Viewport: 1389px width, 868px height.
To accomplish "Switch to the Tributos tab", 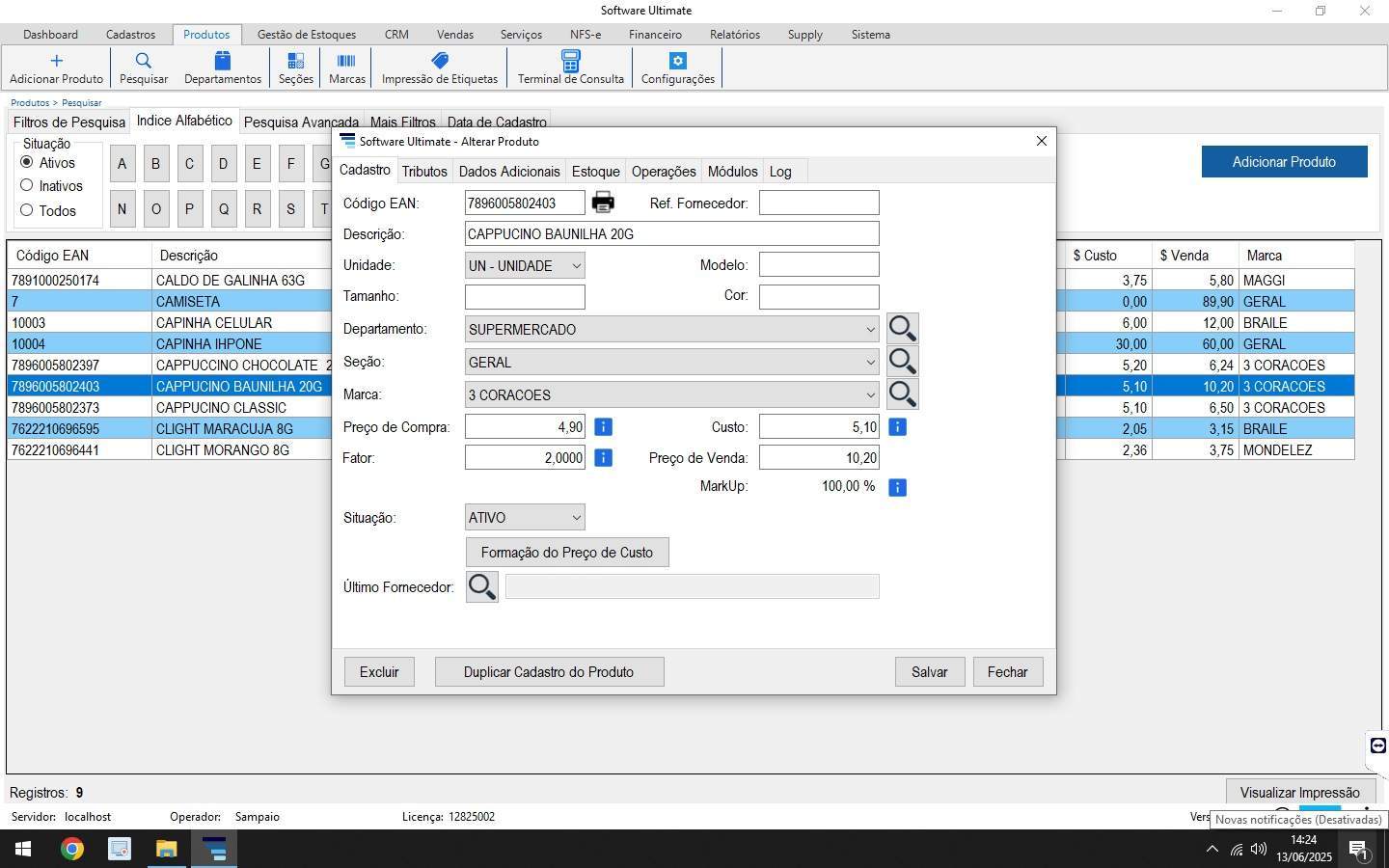I will pos(424,172).
